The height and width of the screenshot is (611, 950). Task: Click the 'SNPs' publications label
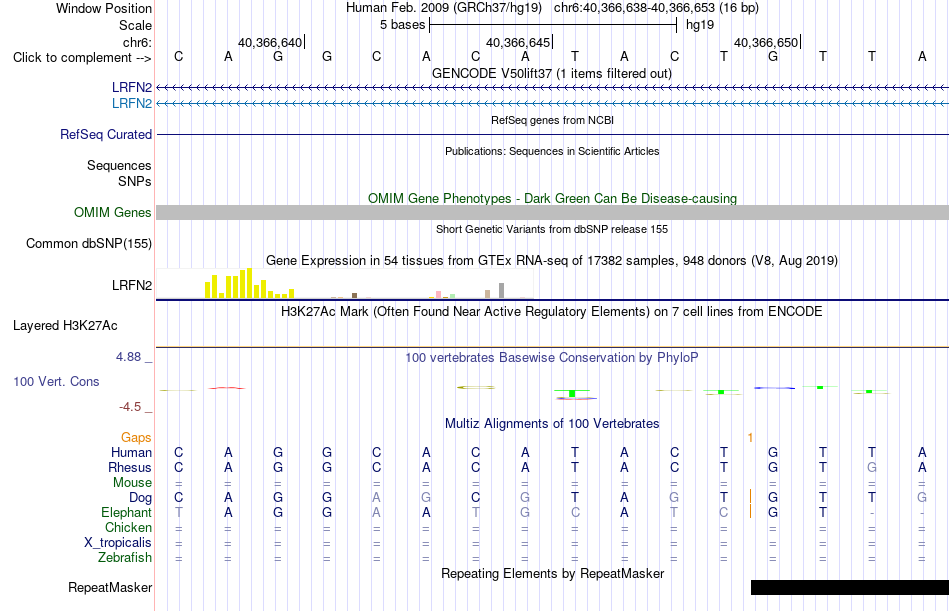(135, 181)
